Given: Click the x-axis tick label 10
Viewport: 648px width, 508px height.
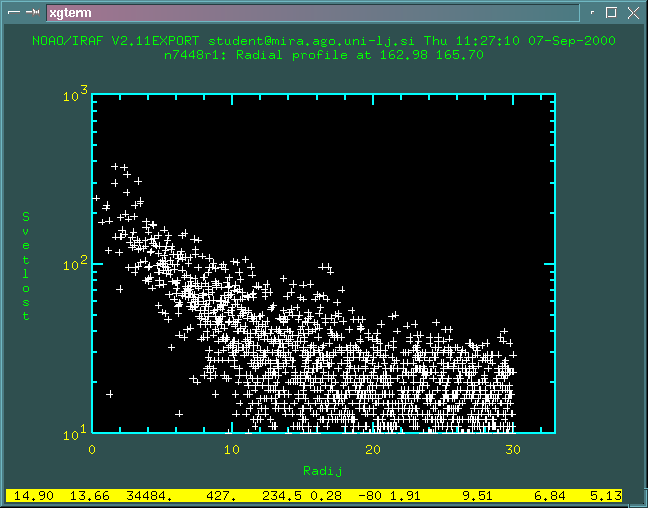Looking at the screenshot, I should (232, 449).
